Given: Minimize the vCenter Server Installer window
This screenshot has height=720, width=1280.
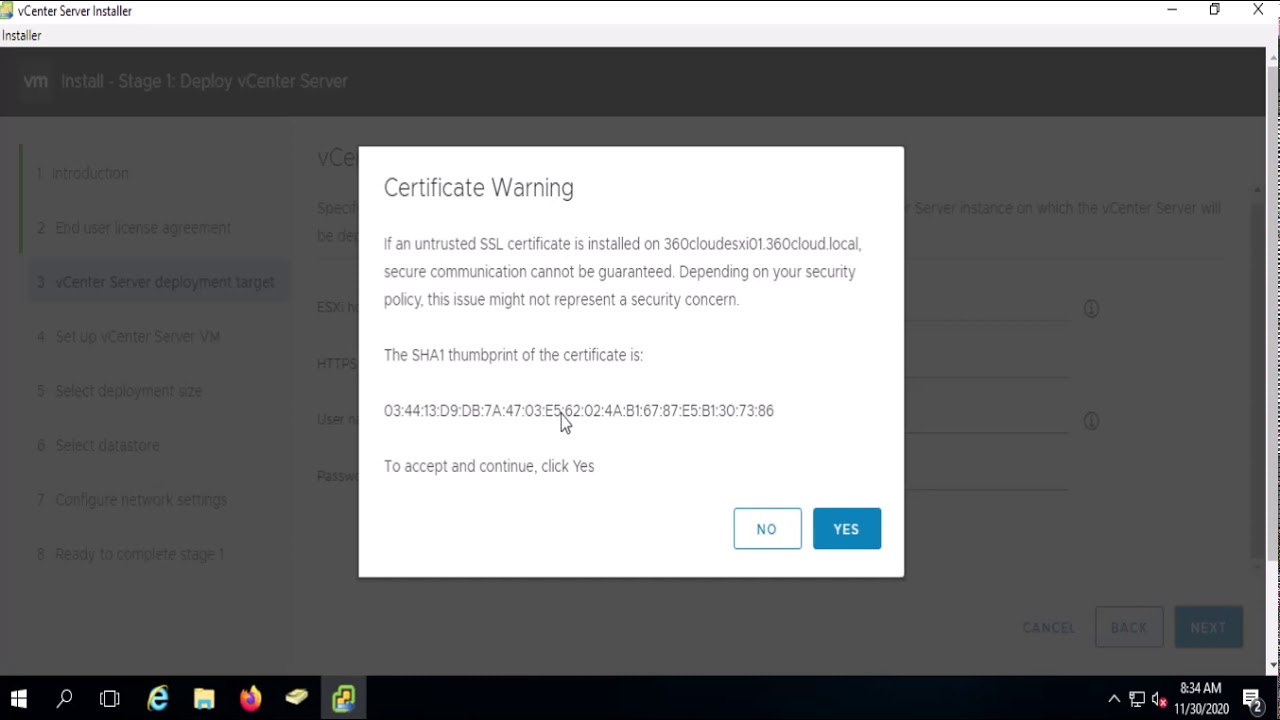Looking at the screenshot, I should tap(1172, 10).
